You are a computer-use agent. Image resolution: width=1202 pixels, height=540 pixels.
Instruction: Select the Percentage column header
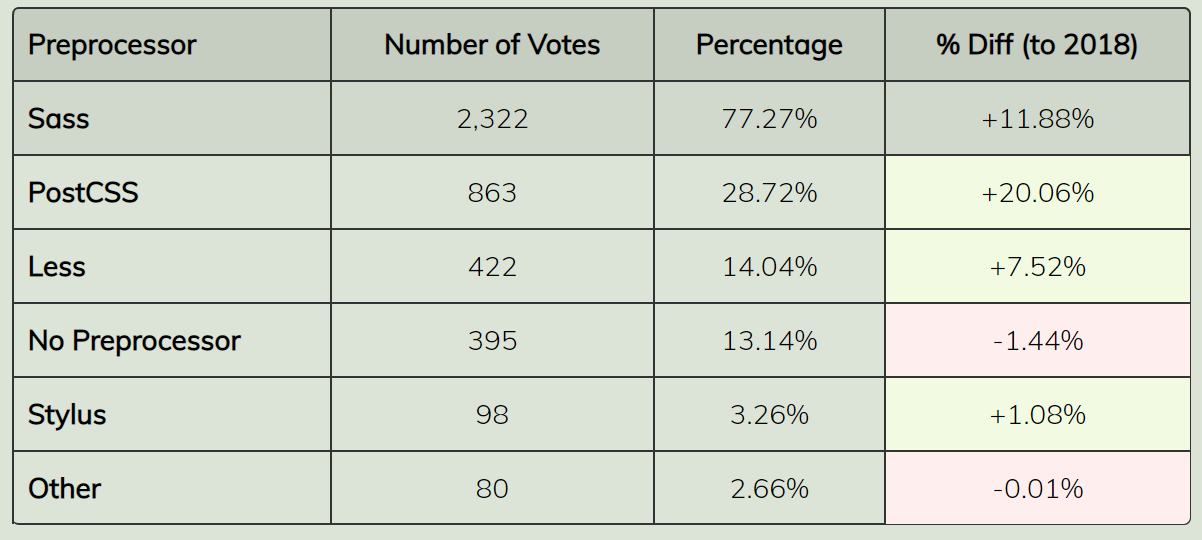pyautogui.click(x=769, y=45)
